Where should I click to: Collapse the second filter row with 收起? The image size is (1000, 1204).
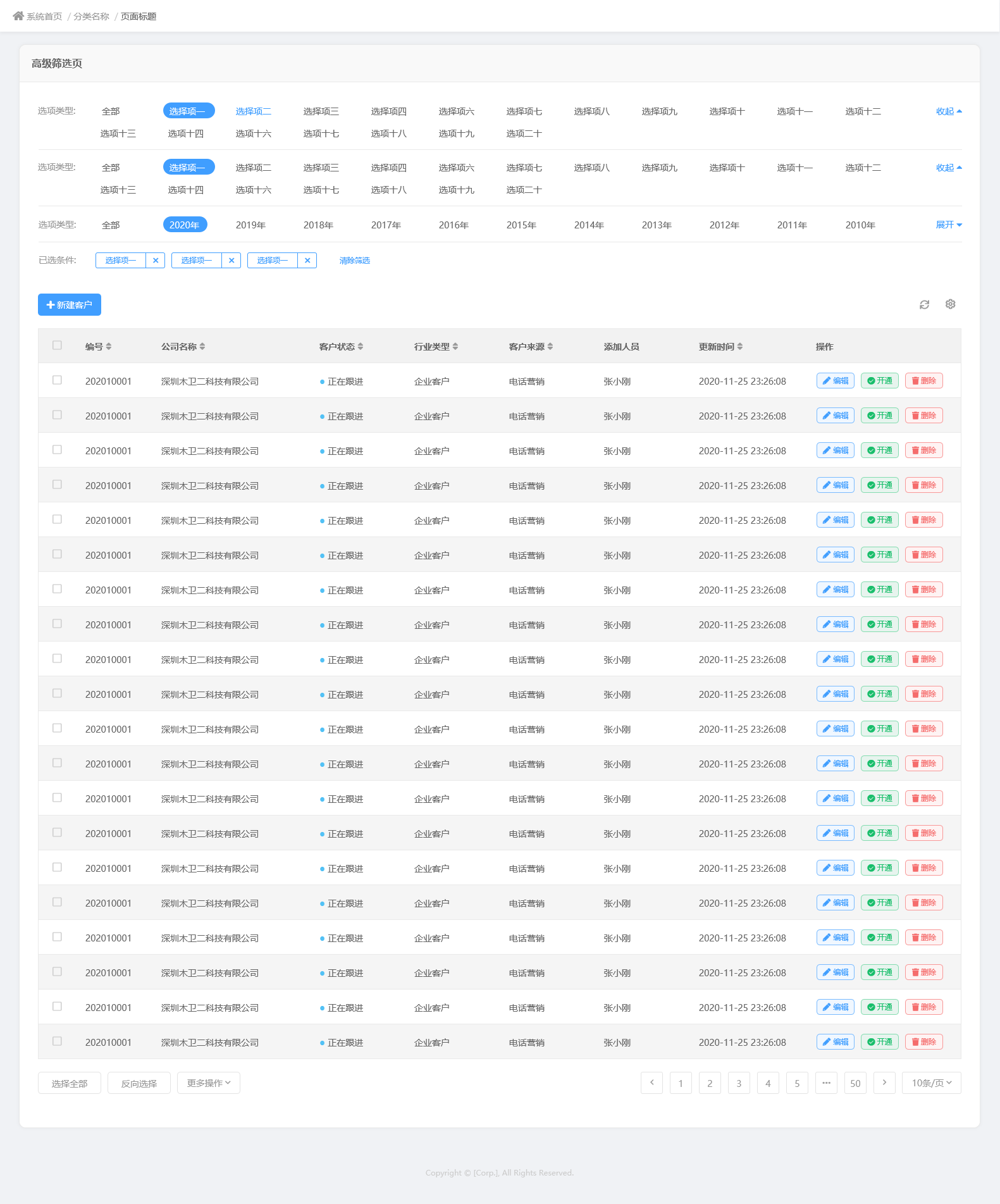pyautogui.click(x=949, y=168)
